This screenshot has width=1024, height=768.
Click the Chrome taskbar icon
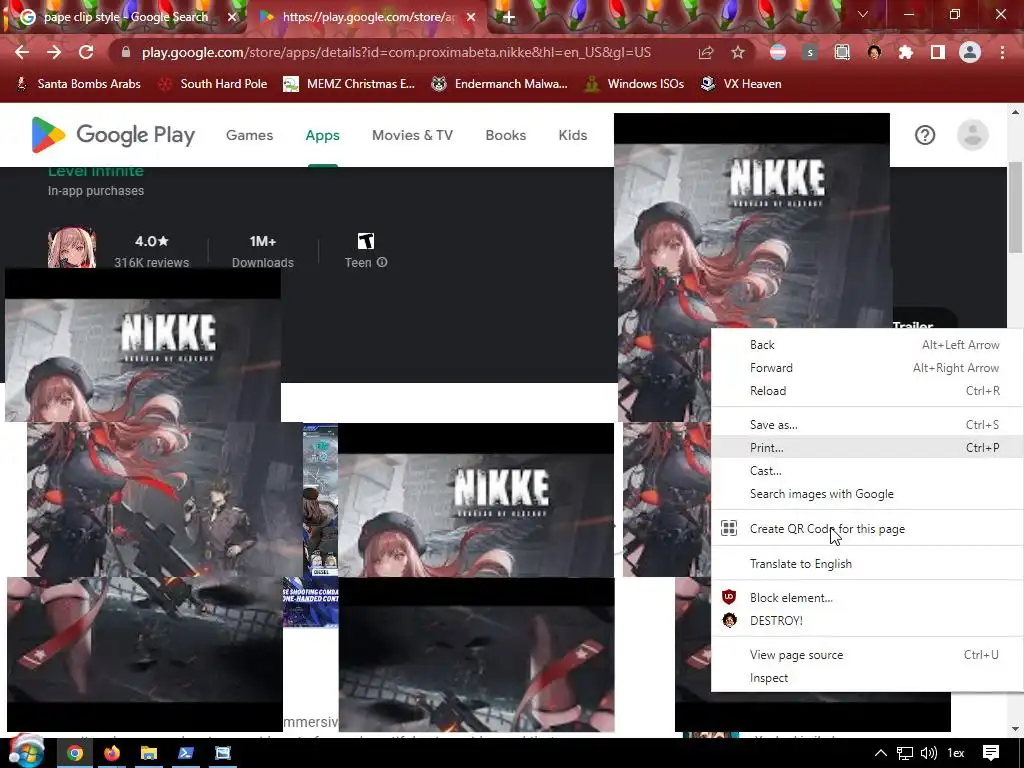coord(75,754)
